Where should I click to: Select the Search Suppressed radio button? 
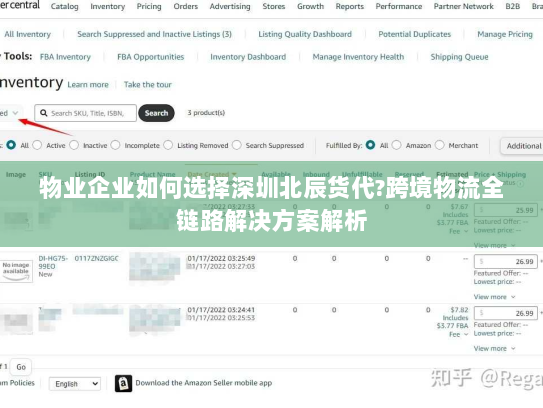237,145
